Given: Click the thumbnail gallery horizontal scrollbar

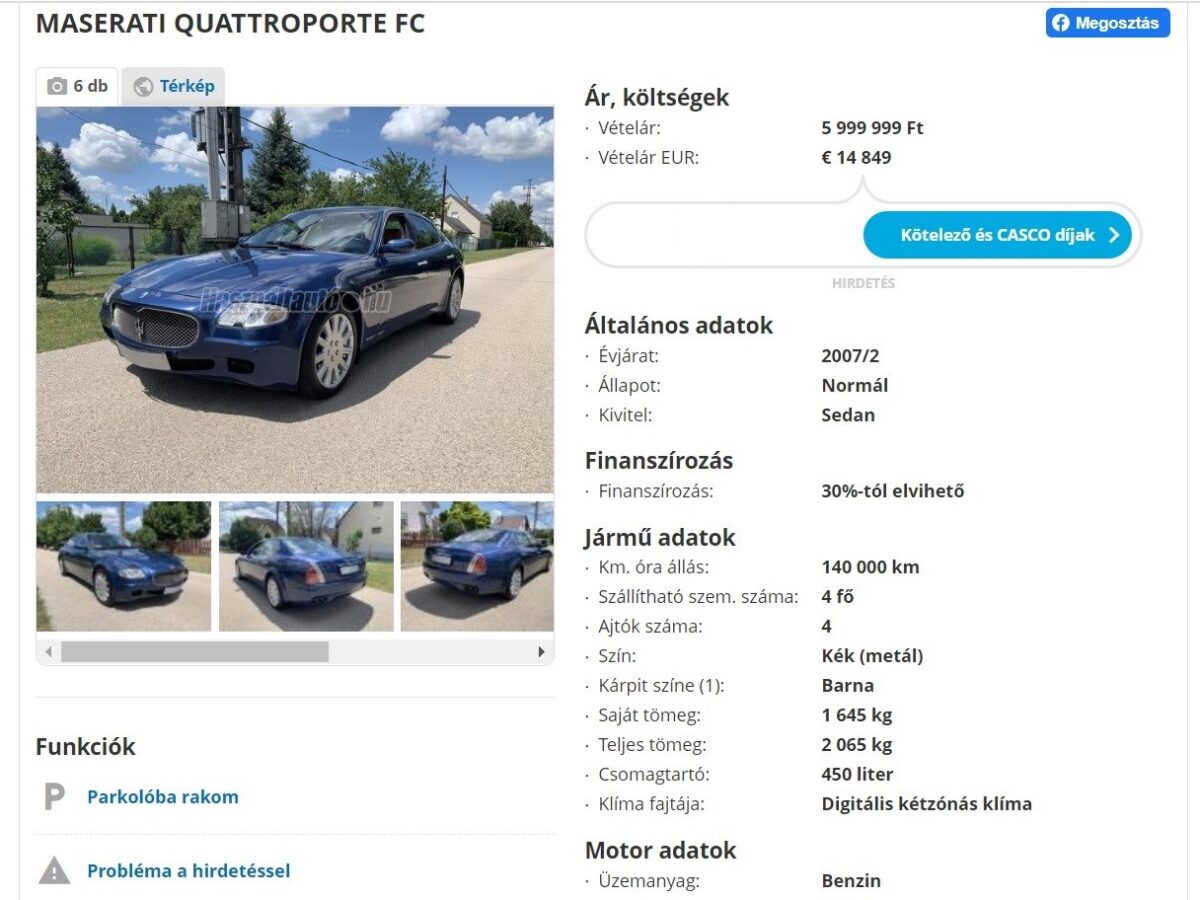Looking at the screenshot, I should [x=295, y=652].
